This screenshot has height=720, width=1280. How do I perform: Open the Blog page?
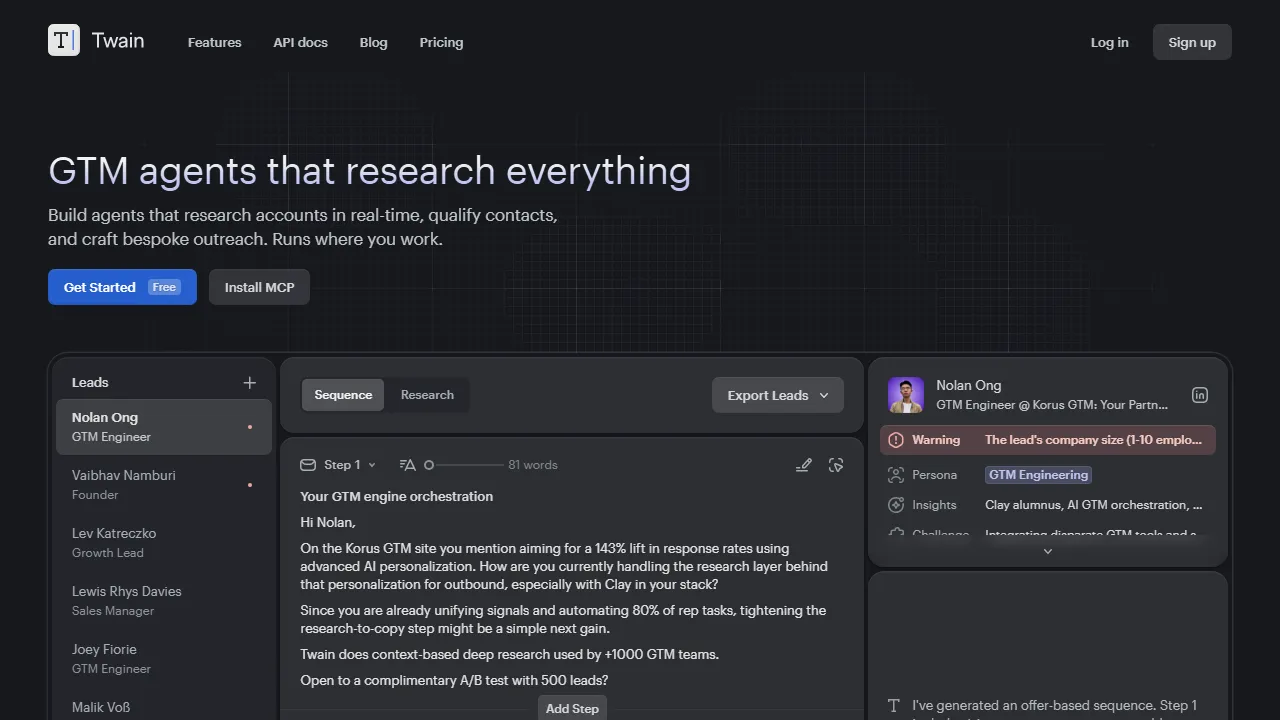[x=373, y=42]
